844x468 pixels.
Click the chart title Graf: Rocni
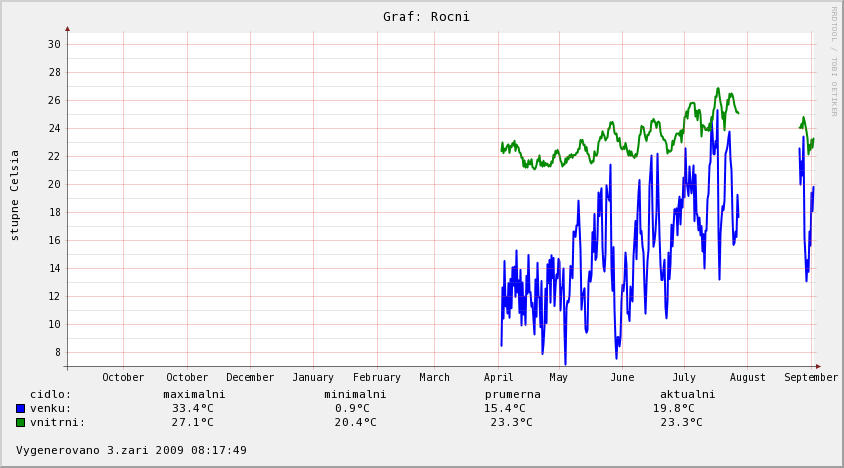coord(426,17)
